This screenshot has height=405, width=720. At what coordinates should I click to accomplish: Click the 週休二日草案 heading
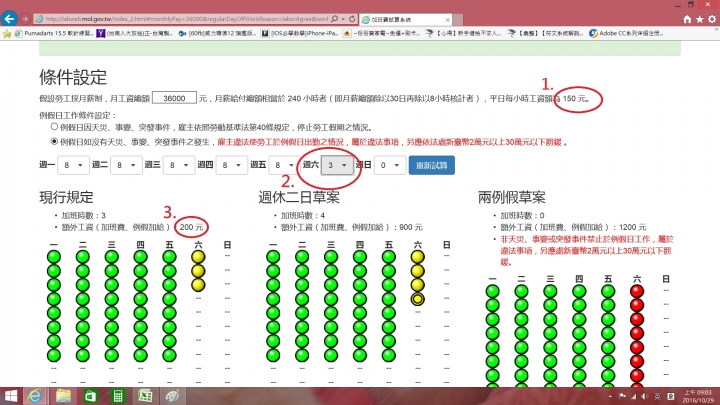(299, 197)
